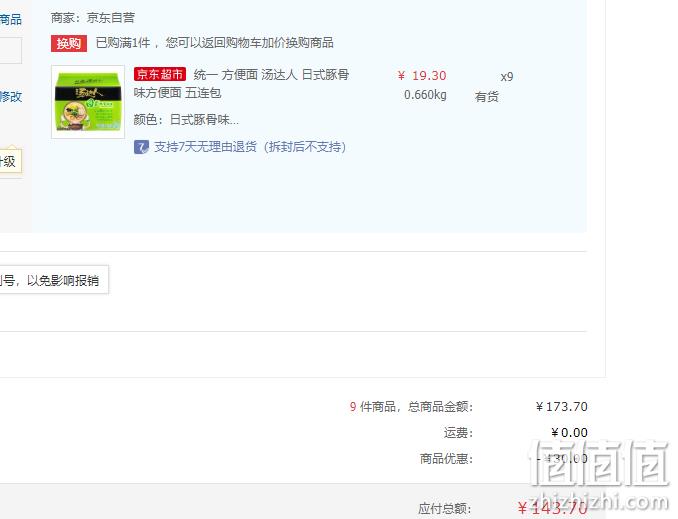Click the 级 tooltip bubble on left
678x519 pixels.
11,162
